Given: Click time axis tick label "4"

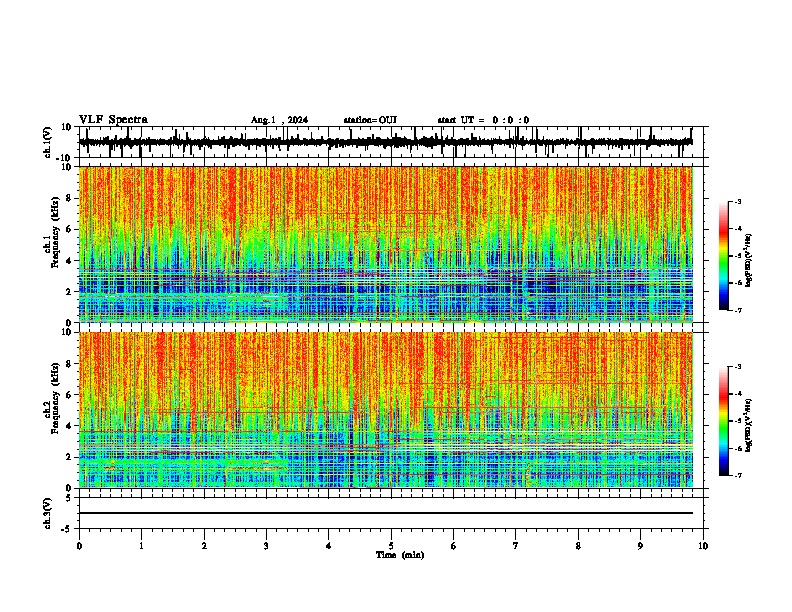Looking at the screenshot, I should [329, 546].
